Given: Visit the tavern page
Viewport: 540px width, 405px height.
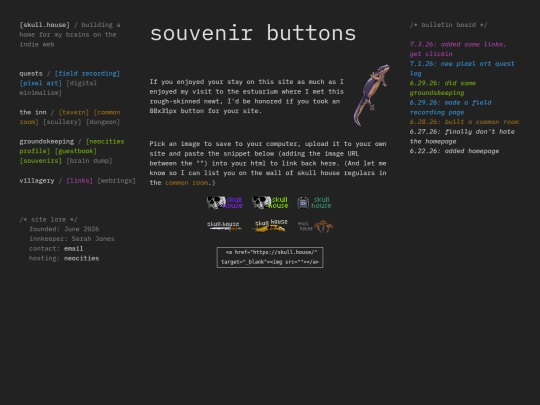Looking at the screenshot, I should pos(74,112).
